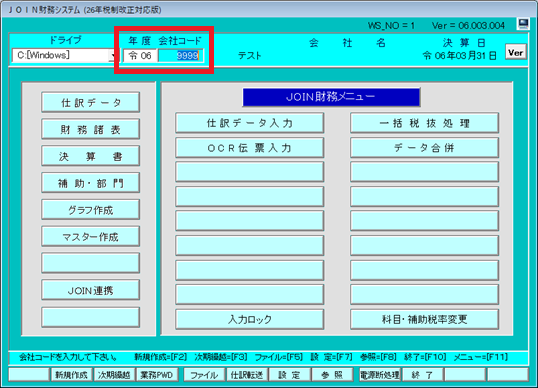Click the Ver button
Screen dimensions: 538x388
(x=515, y=52)
